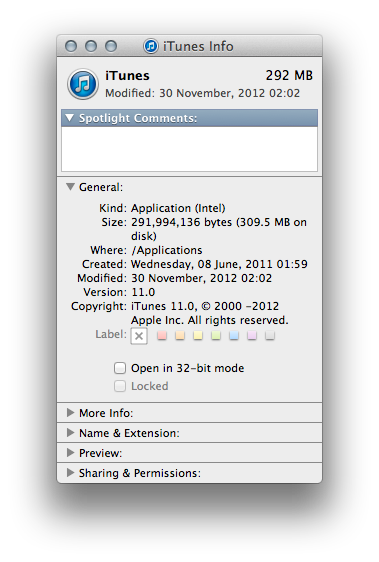This screenshot has height=562, width=379.
Task: Choose the purple label color
Action: 252,335
